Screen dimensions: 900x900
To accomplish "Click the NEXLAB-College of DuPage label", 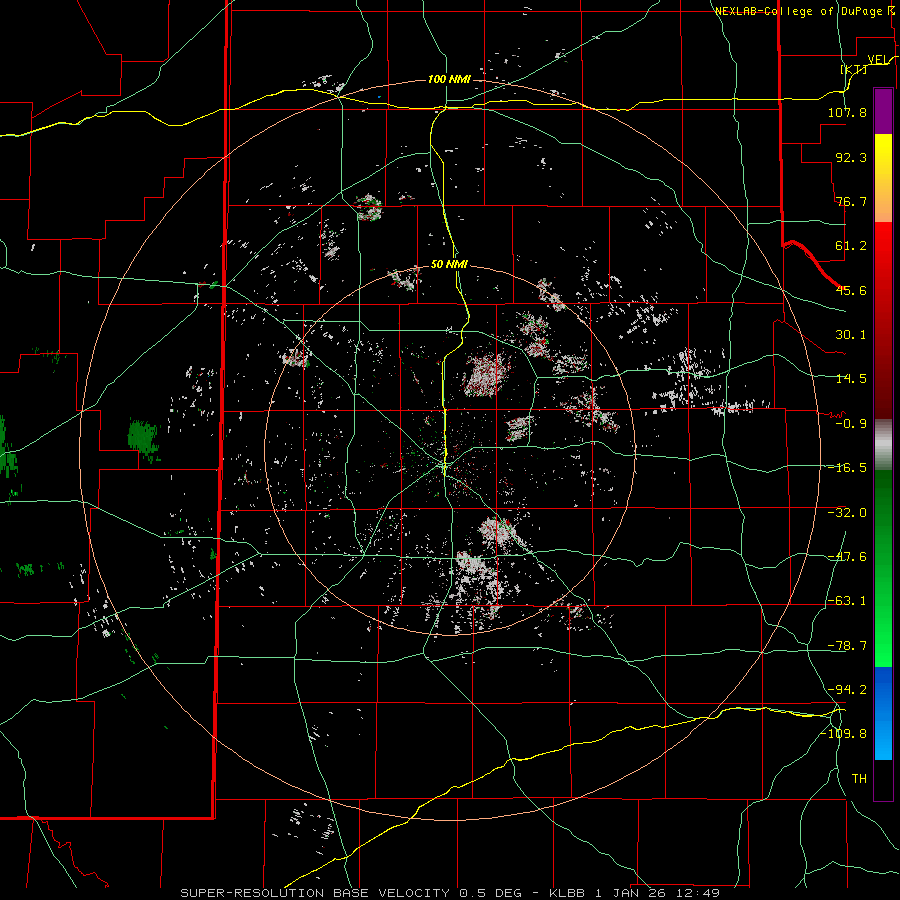I will coord(798,11).
